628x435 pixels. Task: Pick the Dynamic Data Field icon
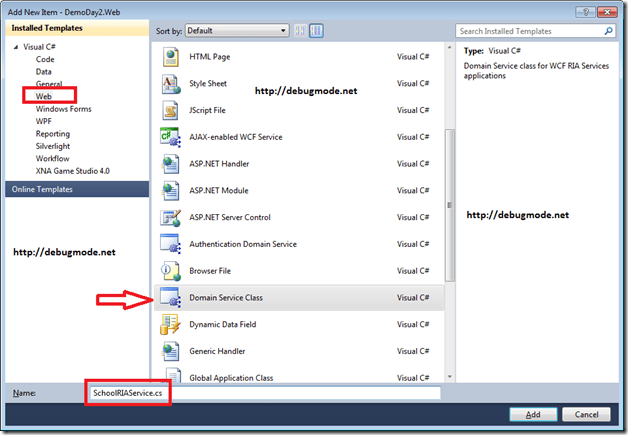[x=169, y=324]
